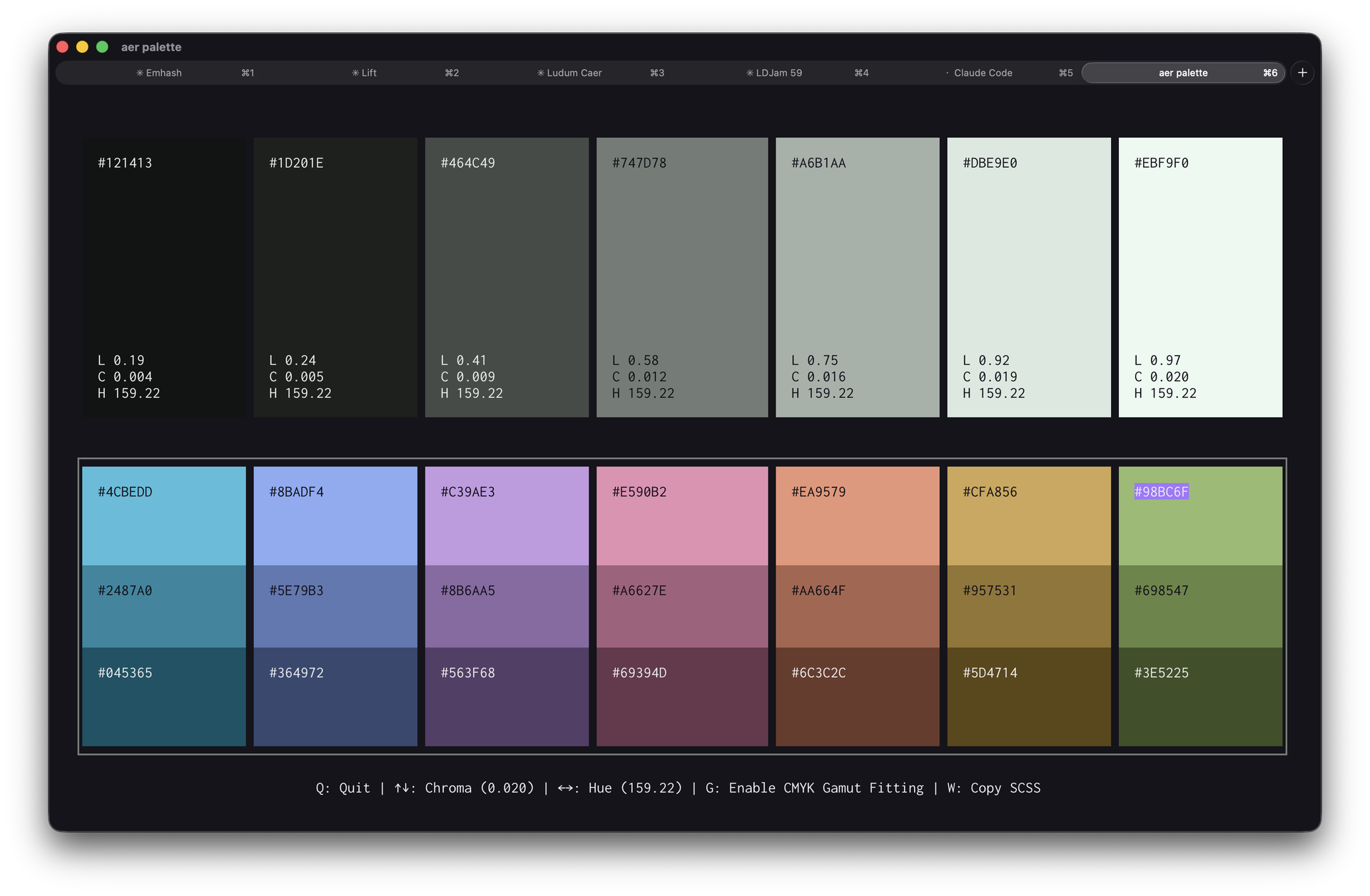Switch to the Emhash tab
The width and height of the screenshot is (1370, 896).
(159, 73)
